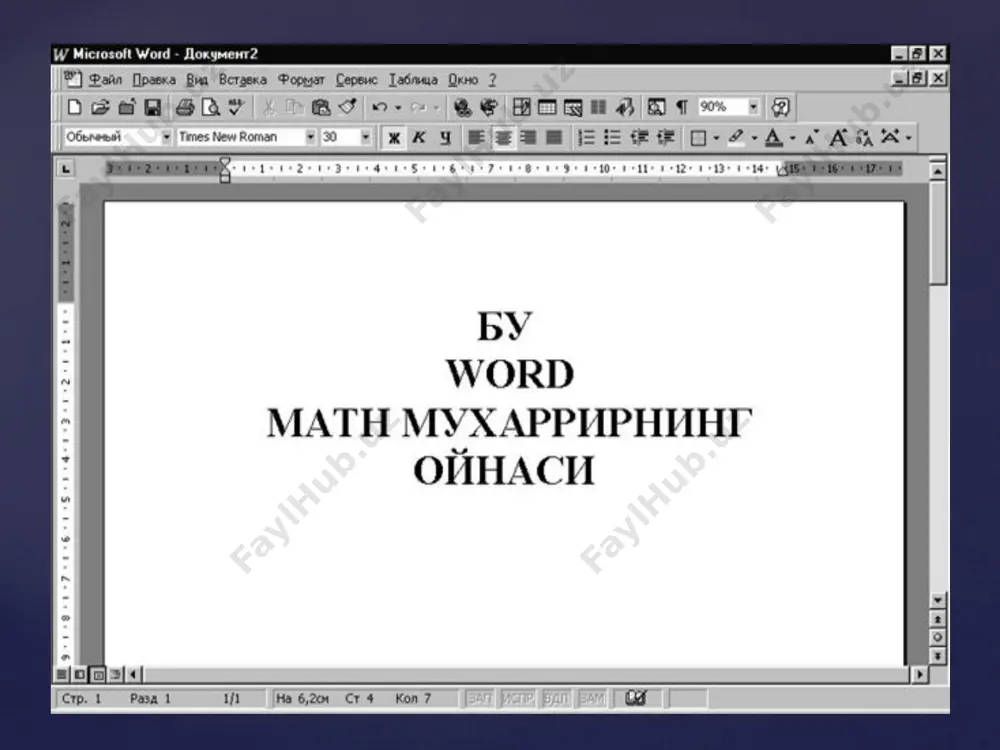Screen dimensions: 1000x750
Task: Click the font color letter A
Action: [x=774, y=137]
